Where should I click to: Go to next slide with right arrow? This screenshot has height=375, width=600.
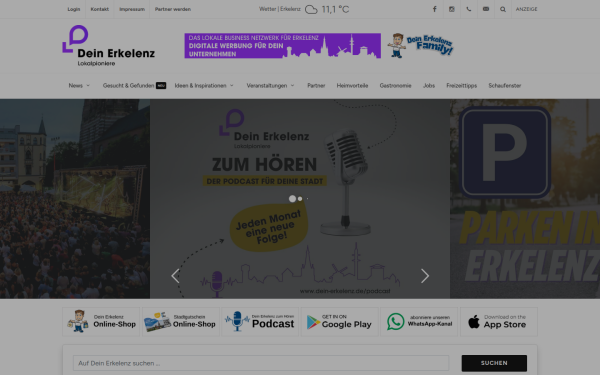pos(425,276)
